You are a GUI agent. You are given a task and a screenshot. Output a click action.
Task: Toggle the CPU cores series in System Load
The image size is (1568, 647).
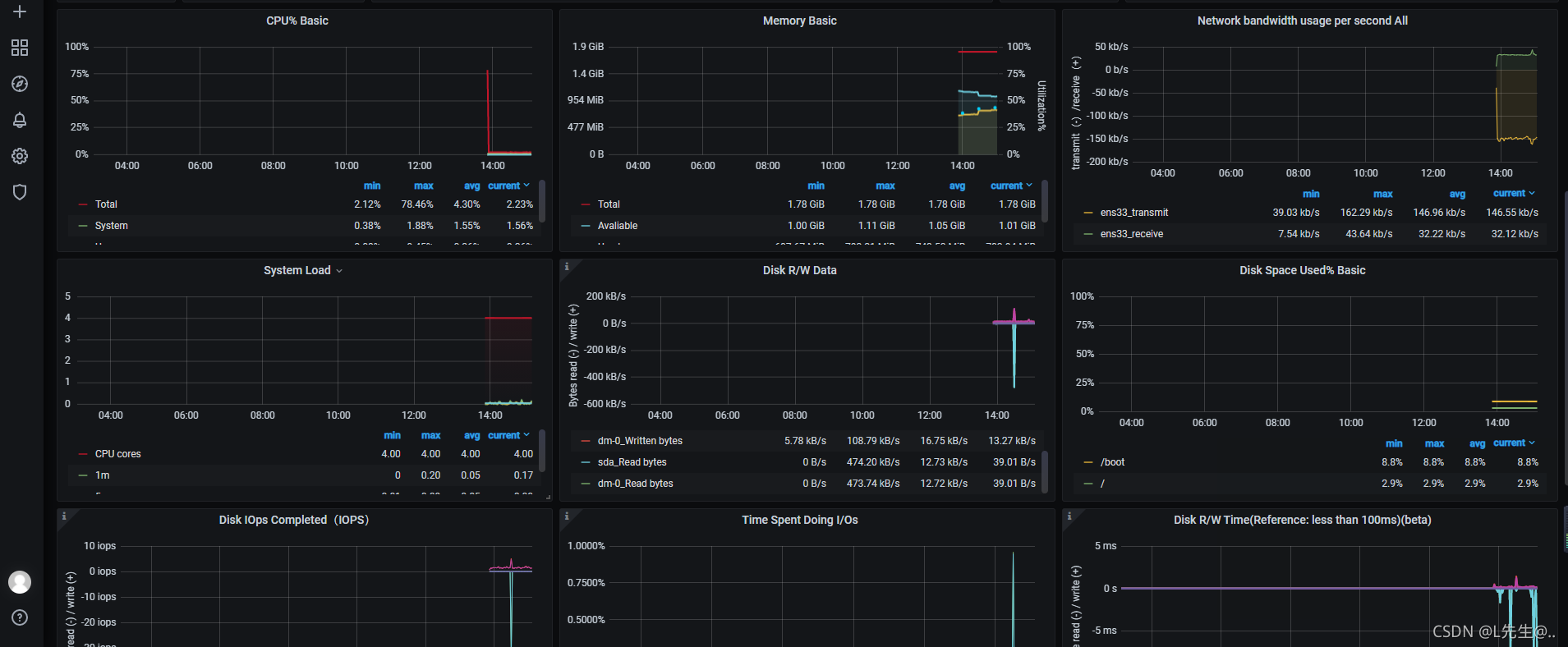click(x=117, y=454)
